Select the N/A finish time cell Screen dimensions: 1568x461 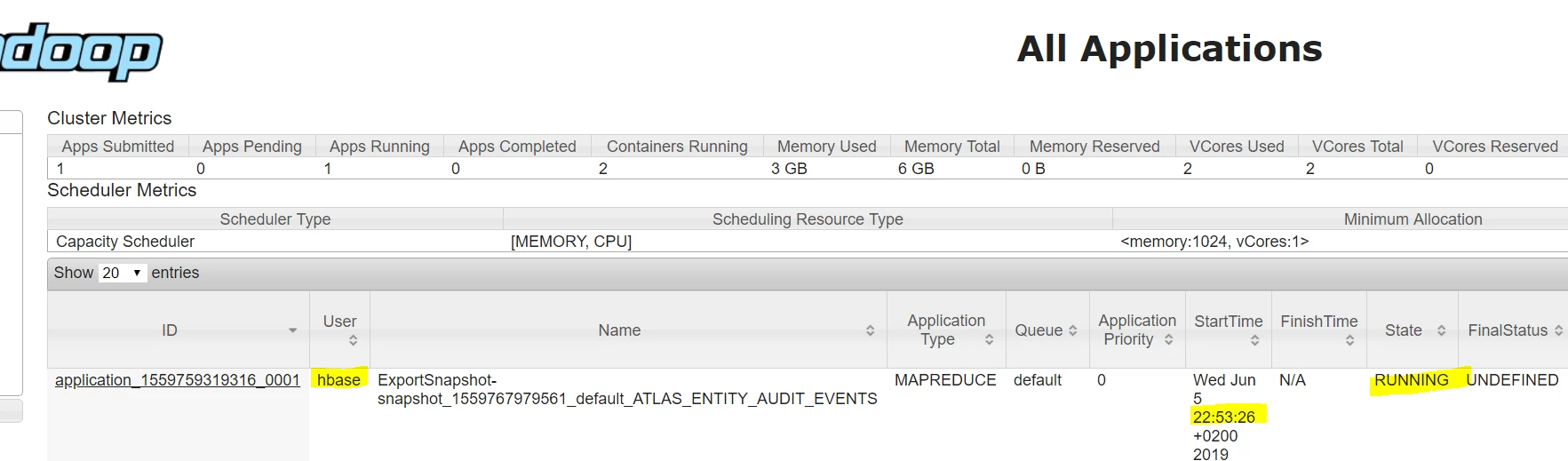pos(1293,380)
